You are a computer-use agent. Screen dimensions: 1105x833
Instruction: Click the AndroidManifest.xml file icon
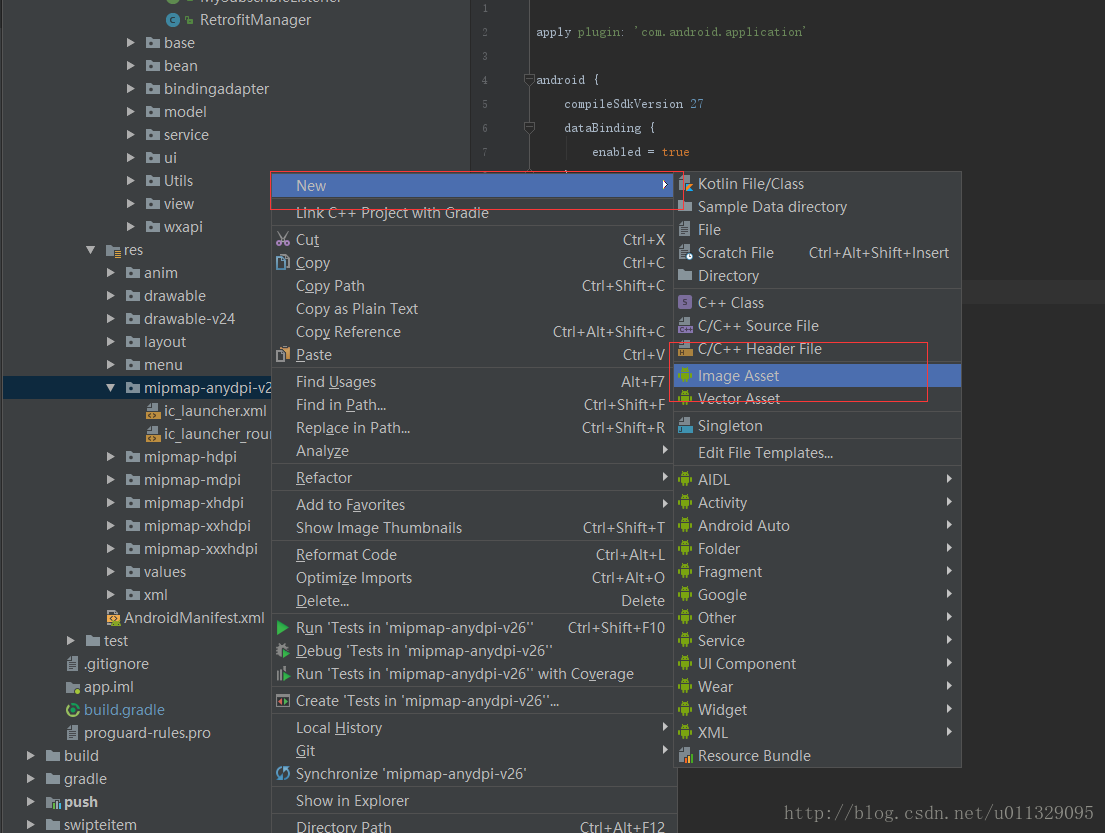(113, 618)
